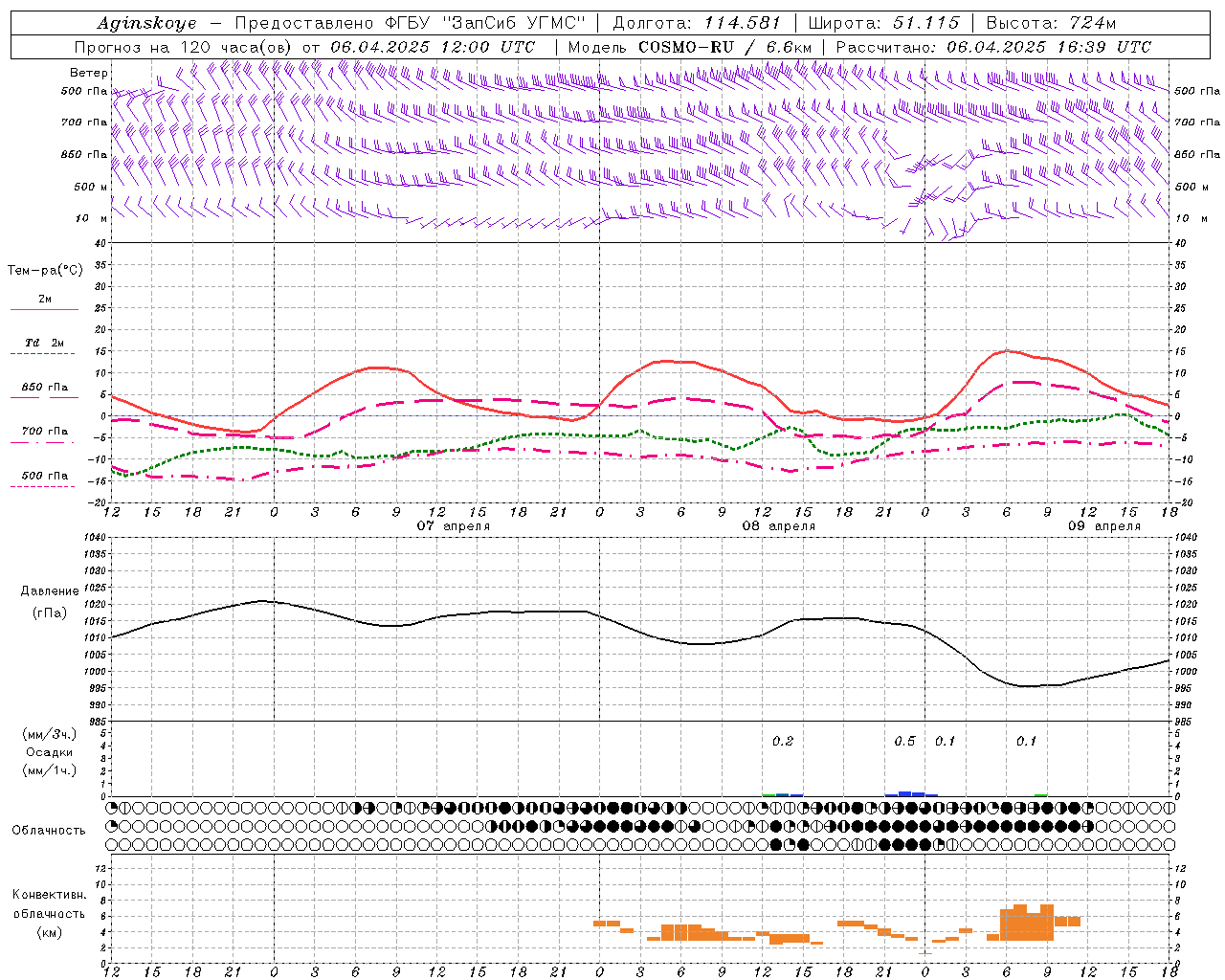
Task: Click the left "500 гПа" wind level label
Action: (x=84, y=91)
